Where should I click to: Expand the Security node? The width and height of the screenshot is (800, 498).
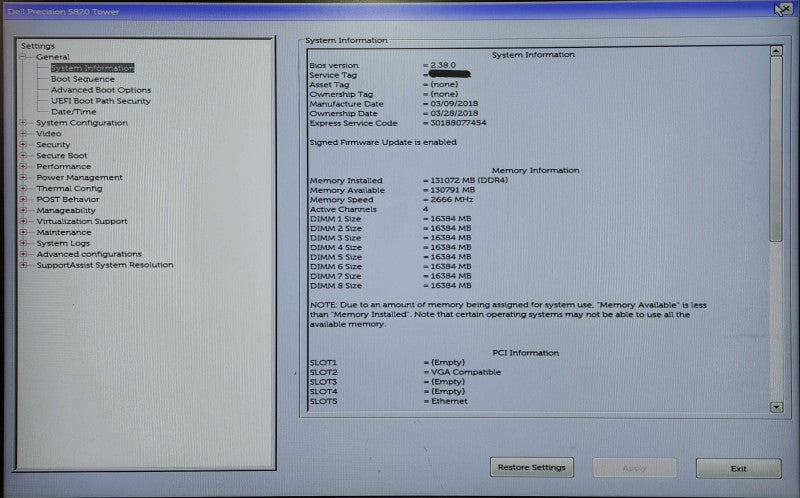[x=22, y=144]
